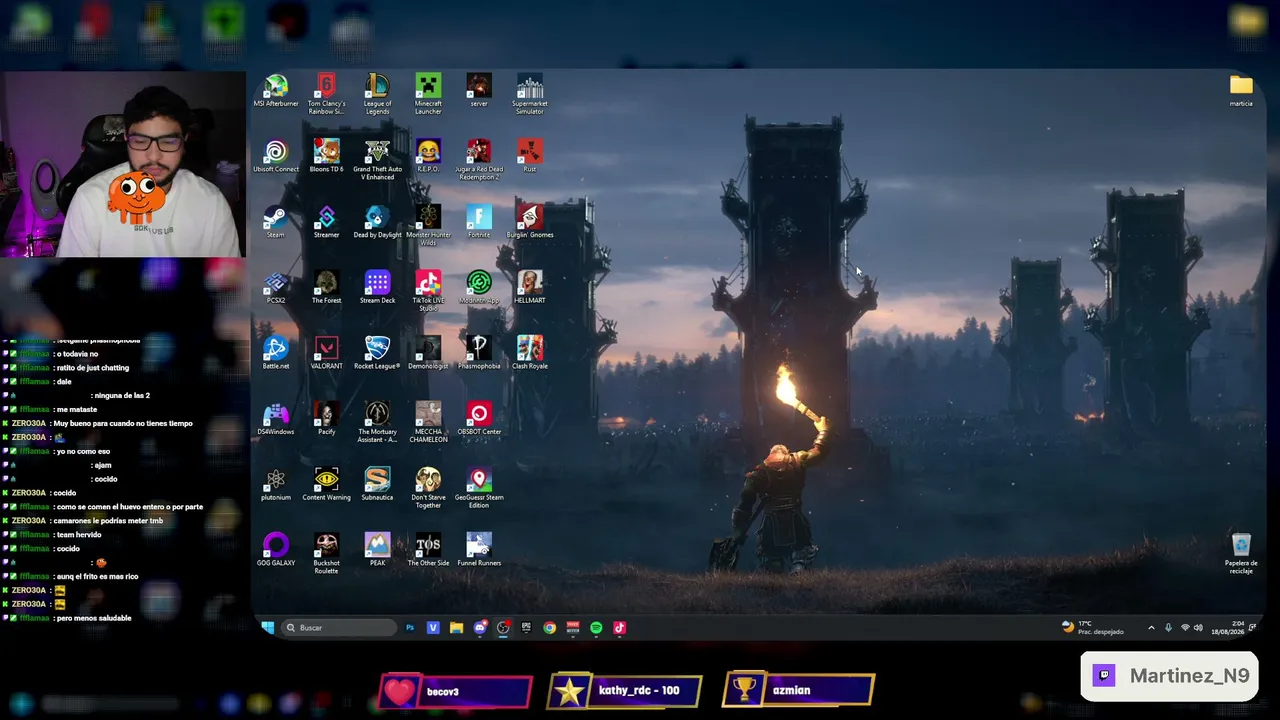Viewport: 1280px width, 720px height.
Task: Select the Buckshot Roulette icon
Action: [x=326, y=553]
